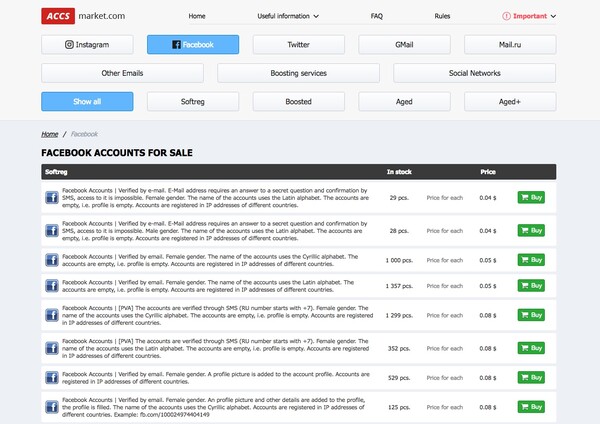Screen dimensions: 600x424
Task: Buy the 28 pcs. male accounts
Action: click(531, 230)
